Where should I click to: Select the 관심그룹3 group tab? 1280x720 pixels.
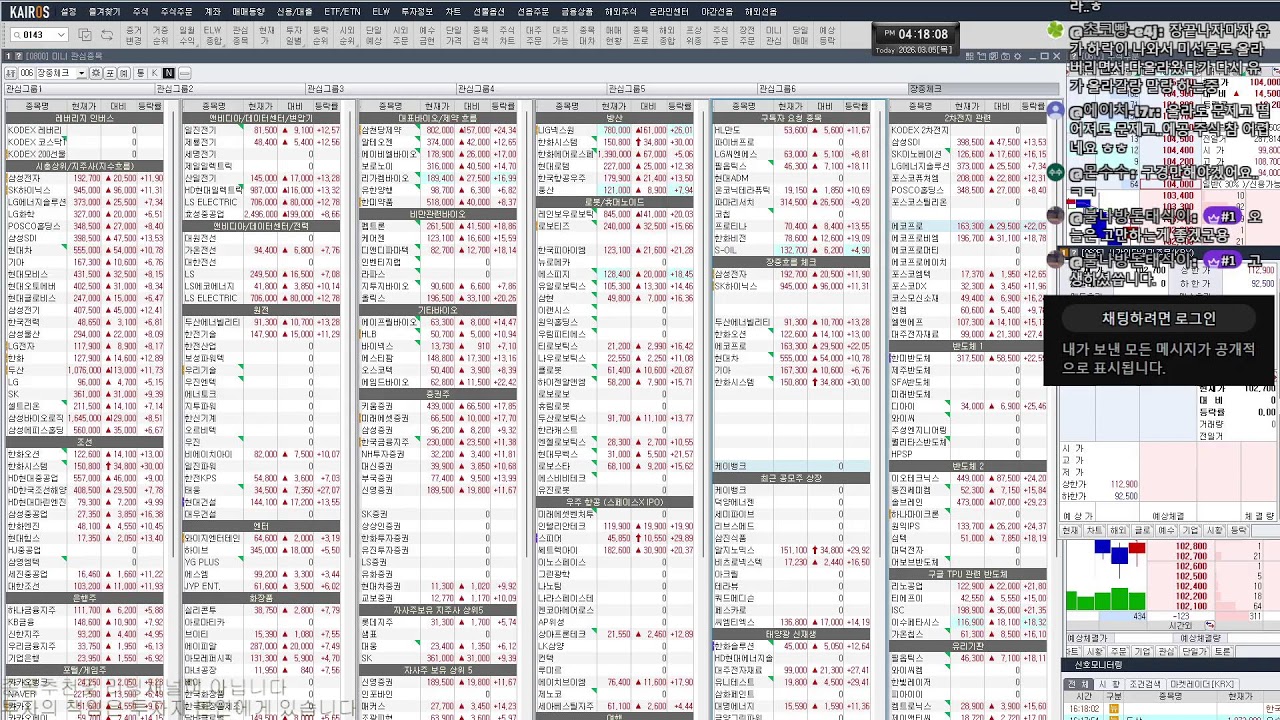(x=380, y=89)
